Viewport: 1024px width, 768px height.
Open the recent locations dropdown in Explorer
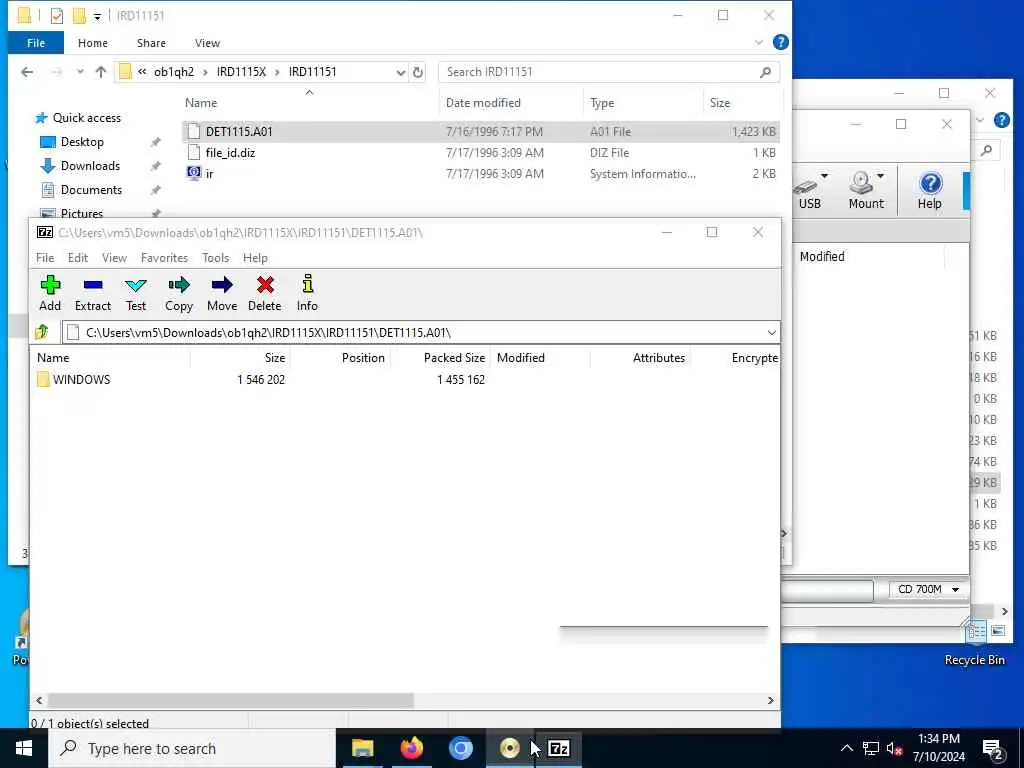tap(80, 72)
